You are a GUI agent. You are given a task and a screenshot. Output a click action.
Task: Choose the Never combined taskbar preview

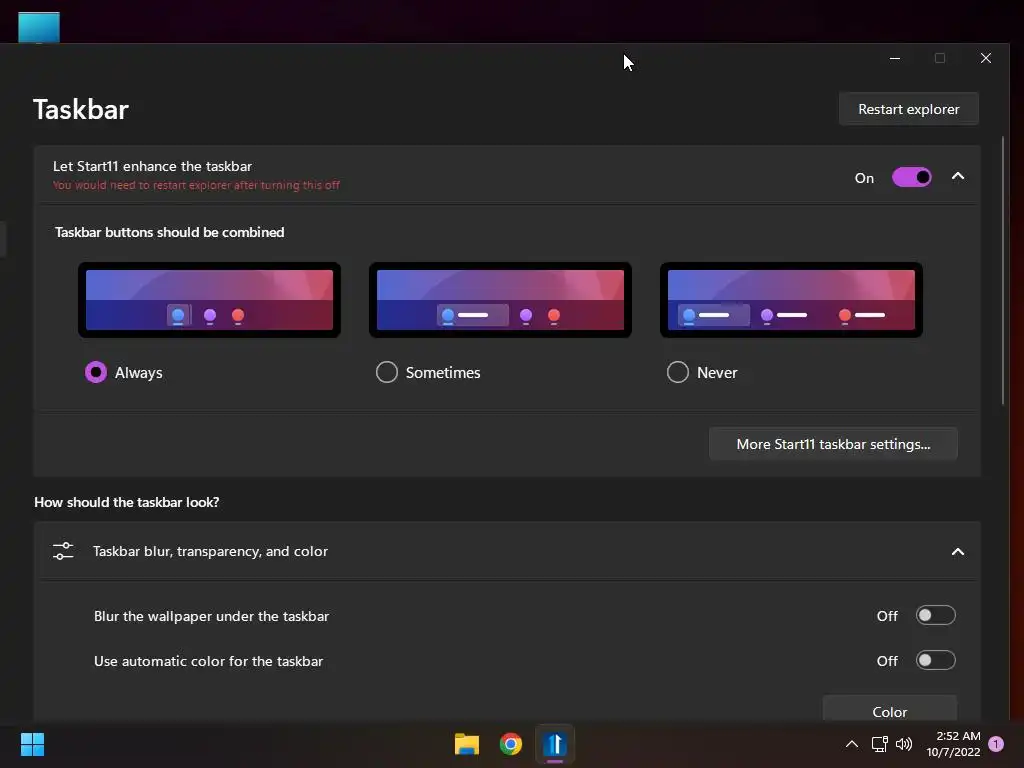point(792,300)
